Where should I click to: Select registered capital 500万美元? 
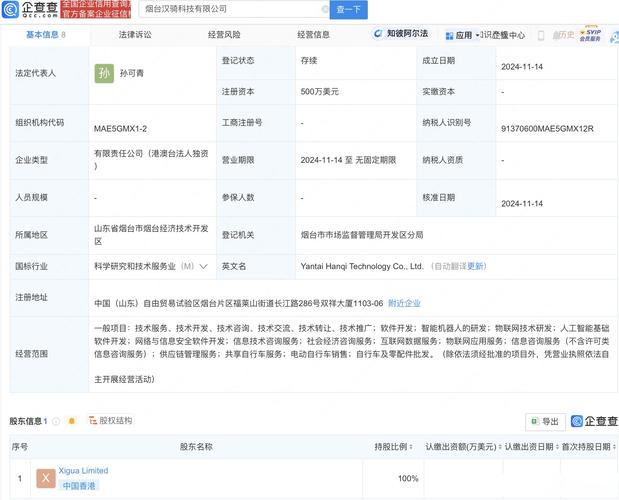pyautogui.click(x=320, y=92)
